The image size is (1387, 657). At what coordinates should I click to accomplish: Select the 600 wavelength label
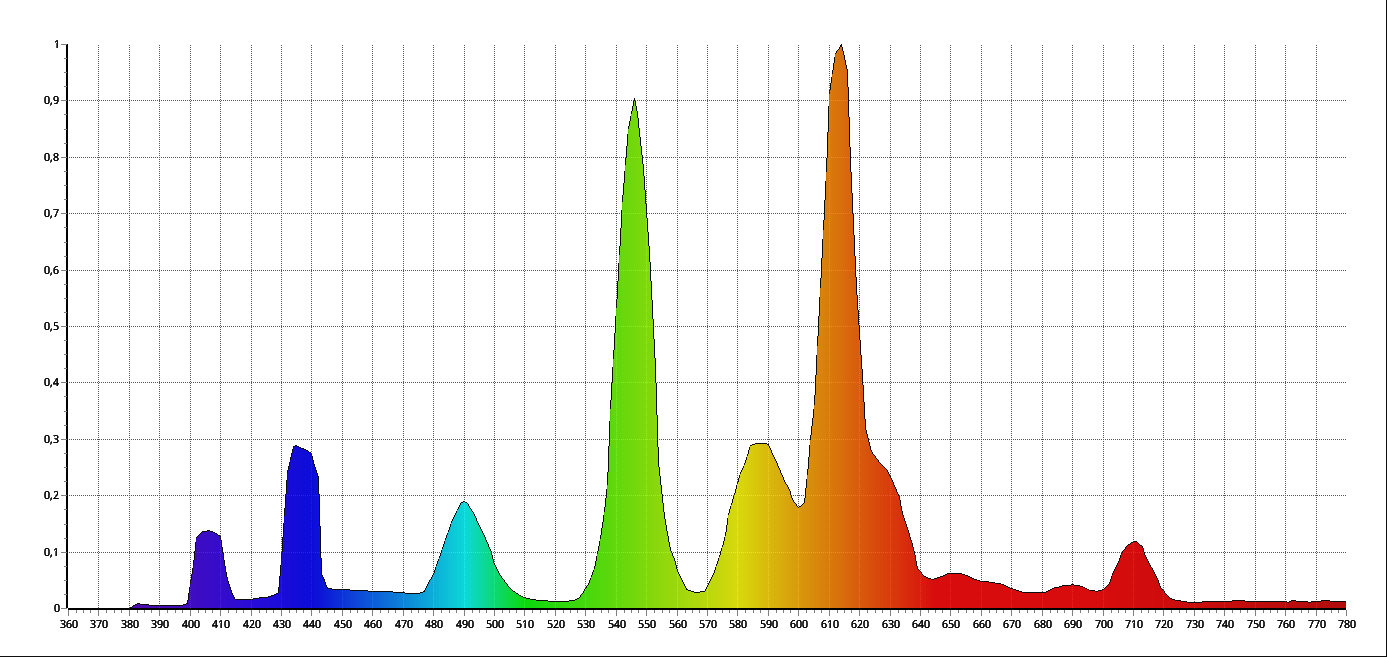[x=799, y=625]
